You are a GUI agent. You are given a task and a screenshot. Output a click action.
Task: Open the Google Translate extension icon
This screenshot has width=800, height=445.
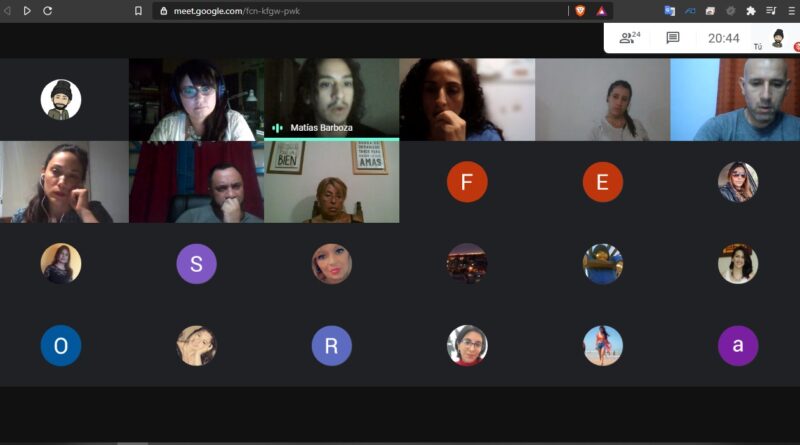coord(669,11)
